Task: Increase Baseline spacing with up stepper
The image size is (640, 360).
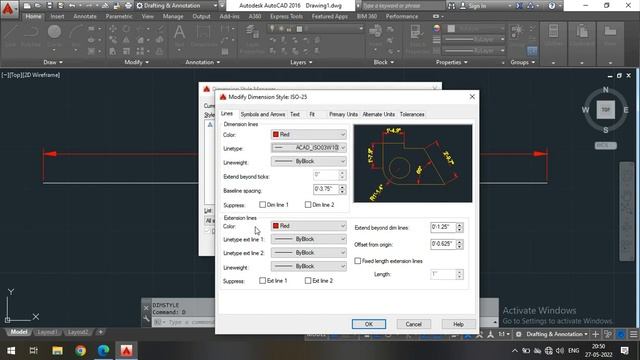Action: 342,187
